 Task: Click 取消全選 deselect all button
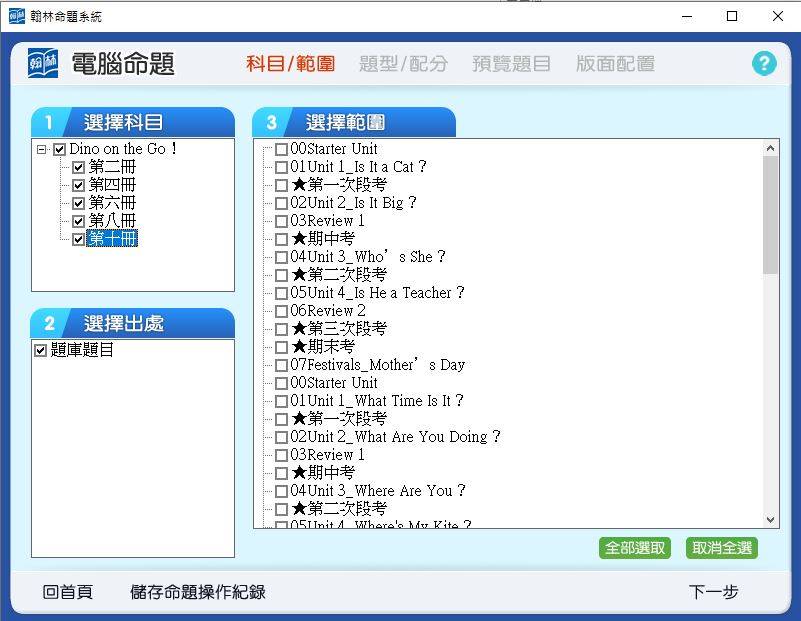point(722,548)
